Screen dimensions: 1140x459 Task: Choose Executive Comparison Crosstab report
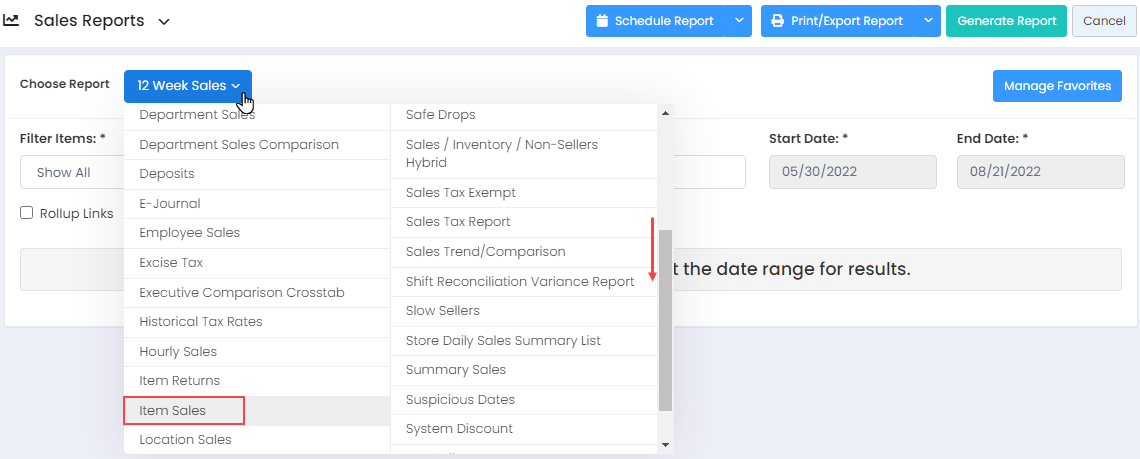(x=257, y=292)
